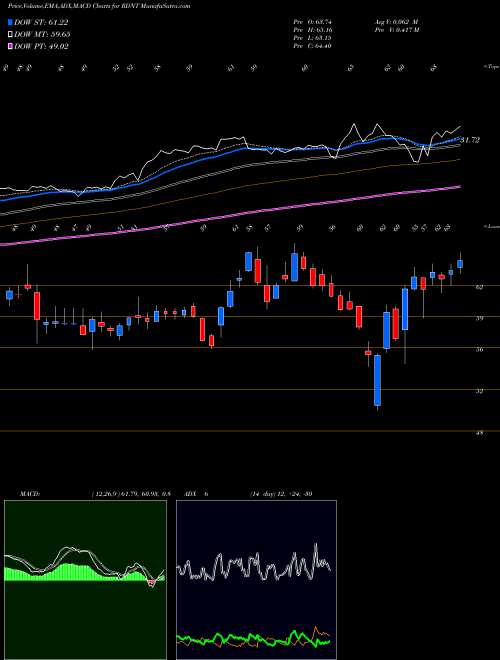
Task: Click the 'Pre H' high value
Action: click(313, 30)
